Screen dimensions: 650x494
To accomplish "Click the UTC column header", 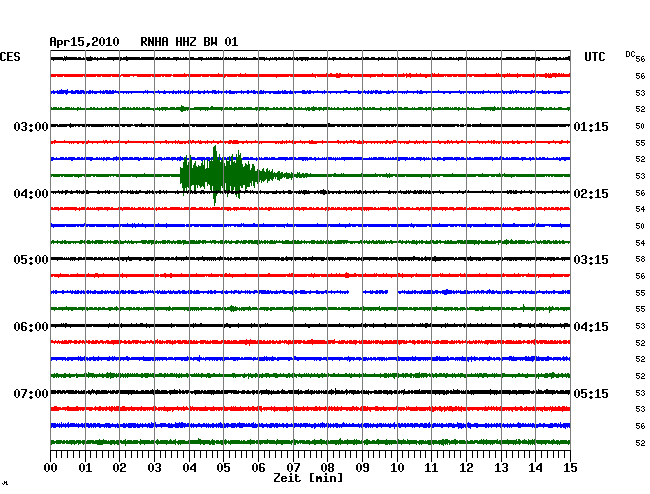I will pyautogui.click(x=595, y=57).
